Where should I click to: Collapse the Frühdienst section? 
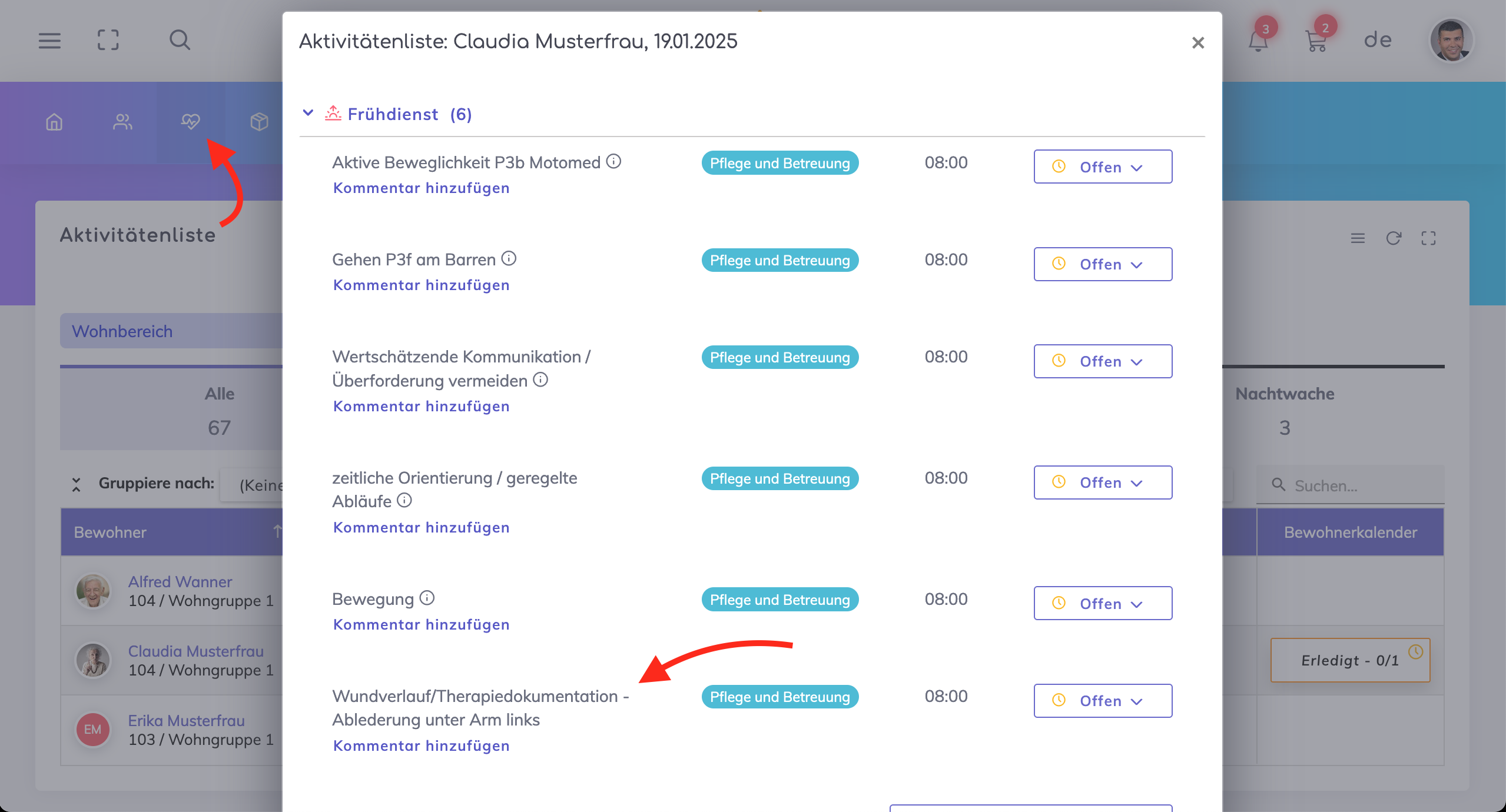click(x=308, y=113)
